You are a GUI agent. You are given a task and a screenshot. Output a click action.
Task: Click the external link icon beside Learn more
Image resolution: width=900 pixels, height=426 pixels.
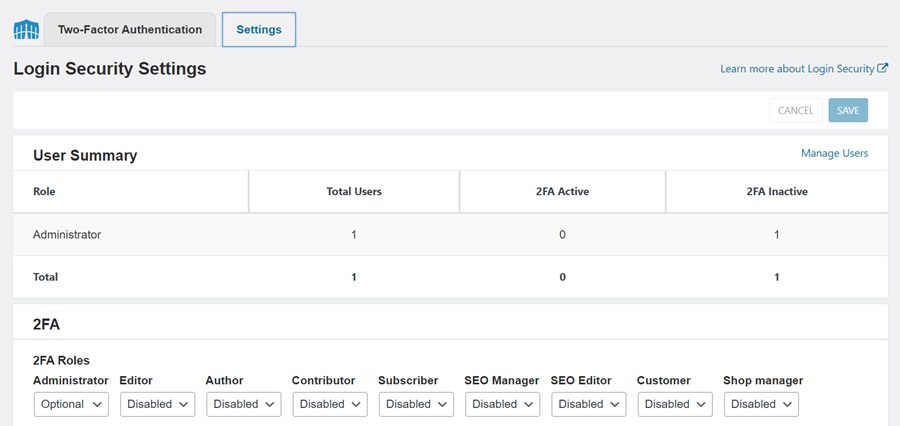tap(883, 68)
